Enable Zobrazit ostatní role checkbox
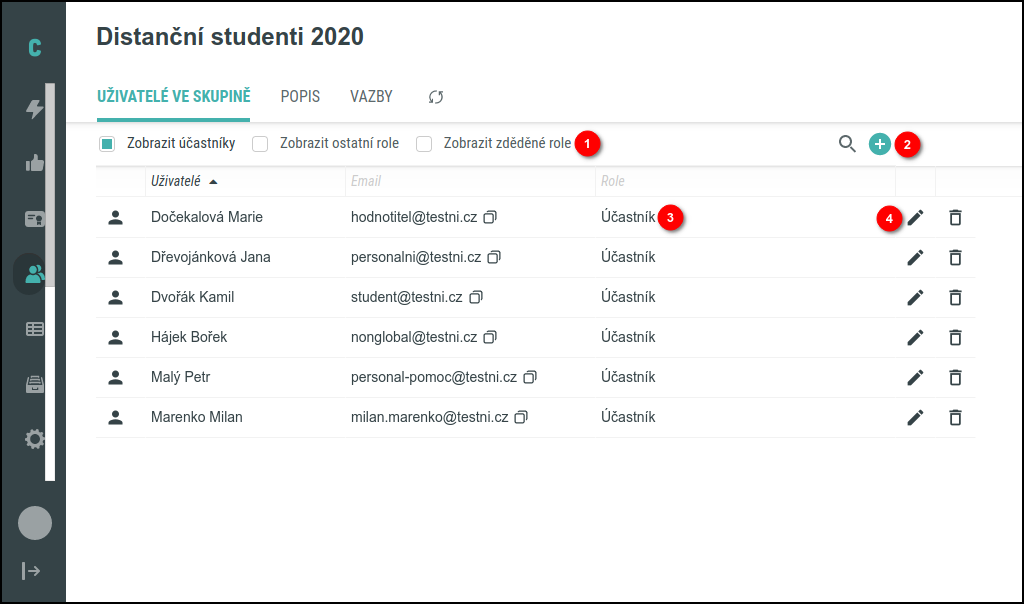This screenshot has width=1024, height=604. click(x=260, y=144)
